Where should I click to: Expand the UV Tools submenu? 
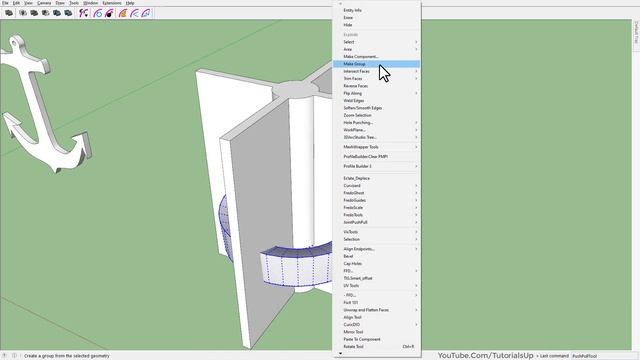(x=376, y=286)
